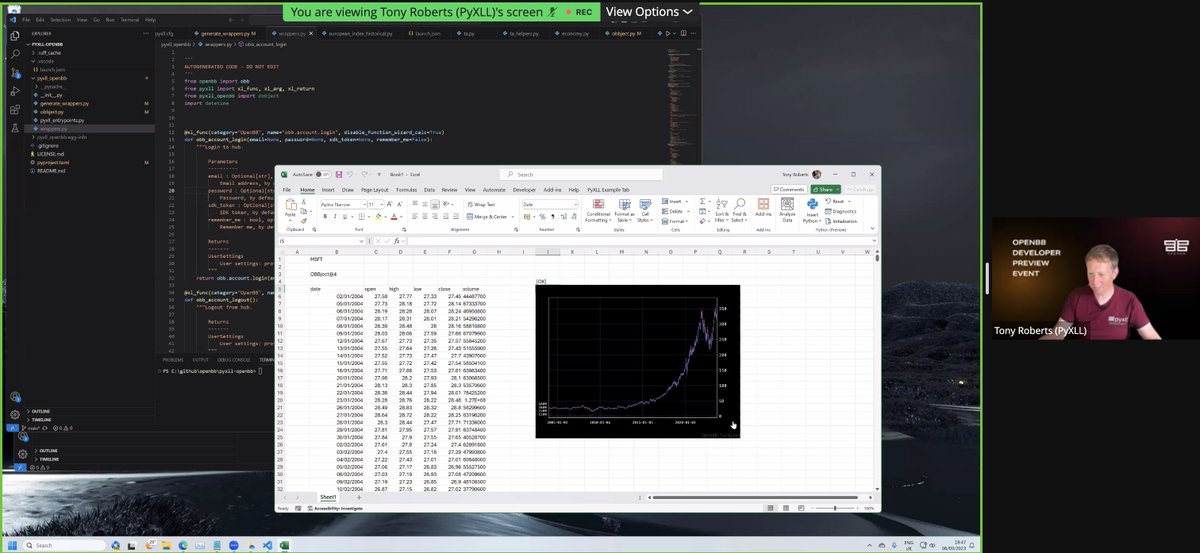Toggle Underline formatting in Excel ribbon

pos(343,216)
